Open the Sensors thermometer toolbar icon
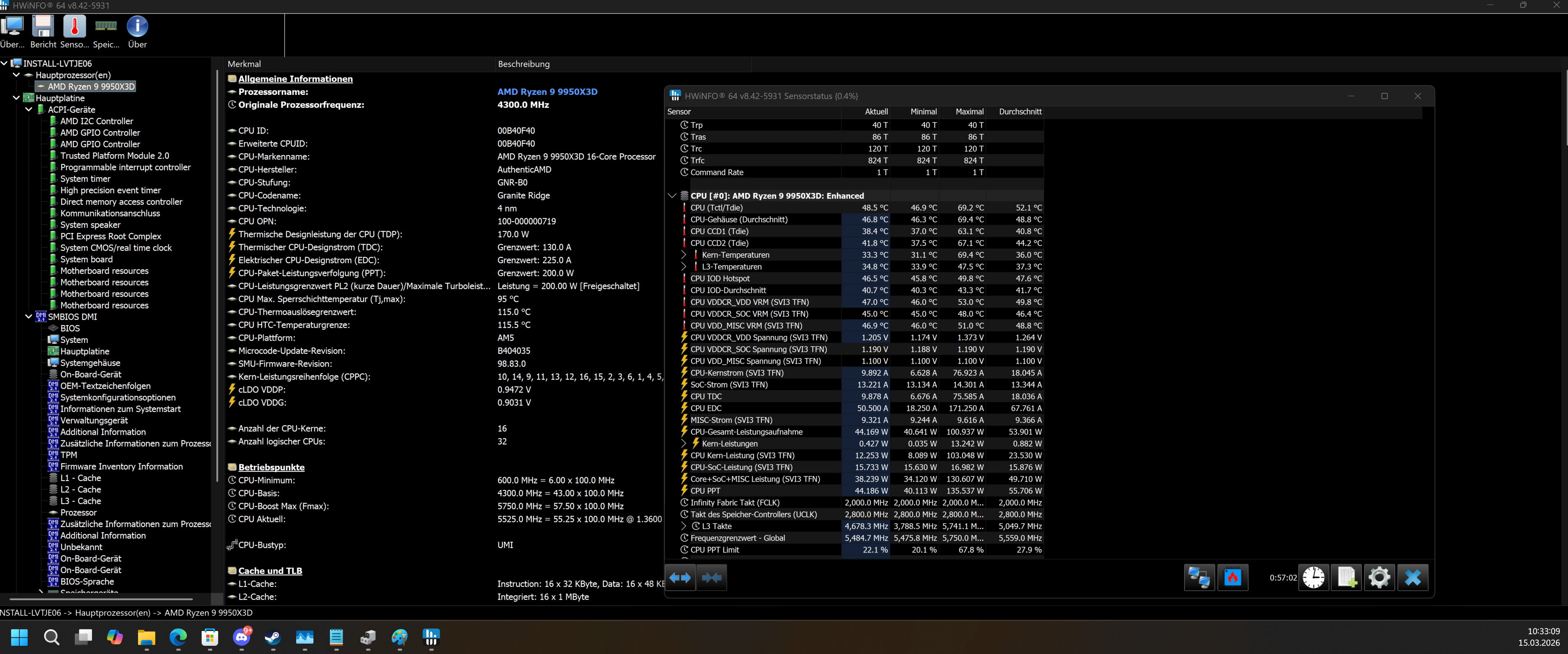Screen dimensions: 1568x654 pos(74,28)
